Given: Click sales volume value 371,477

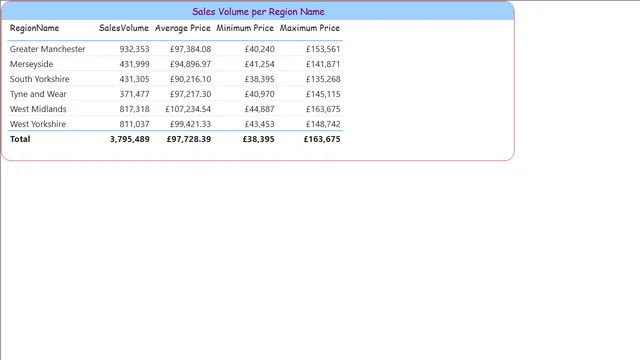Looking at the screenshot, I should [x=134, y=94].
